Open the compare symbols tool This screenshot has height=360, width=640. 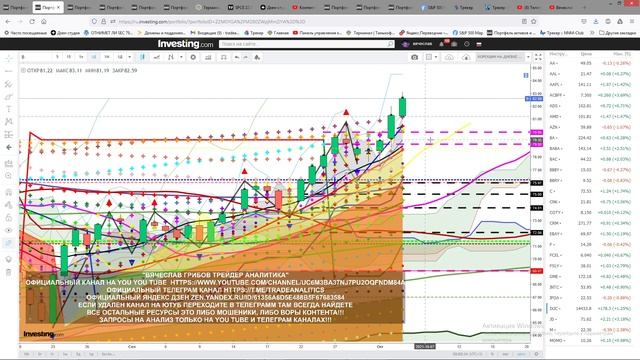pyautogui.click(x=157, y=57)
